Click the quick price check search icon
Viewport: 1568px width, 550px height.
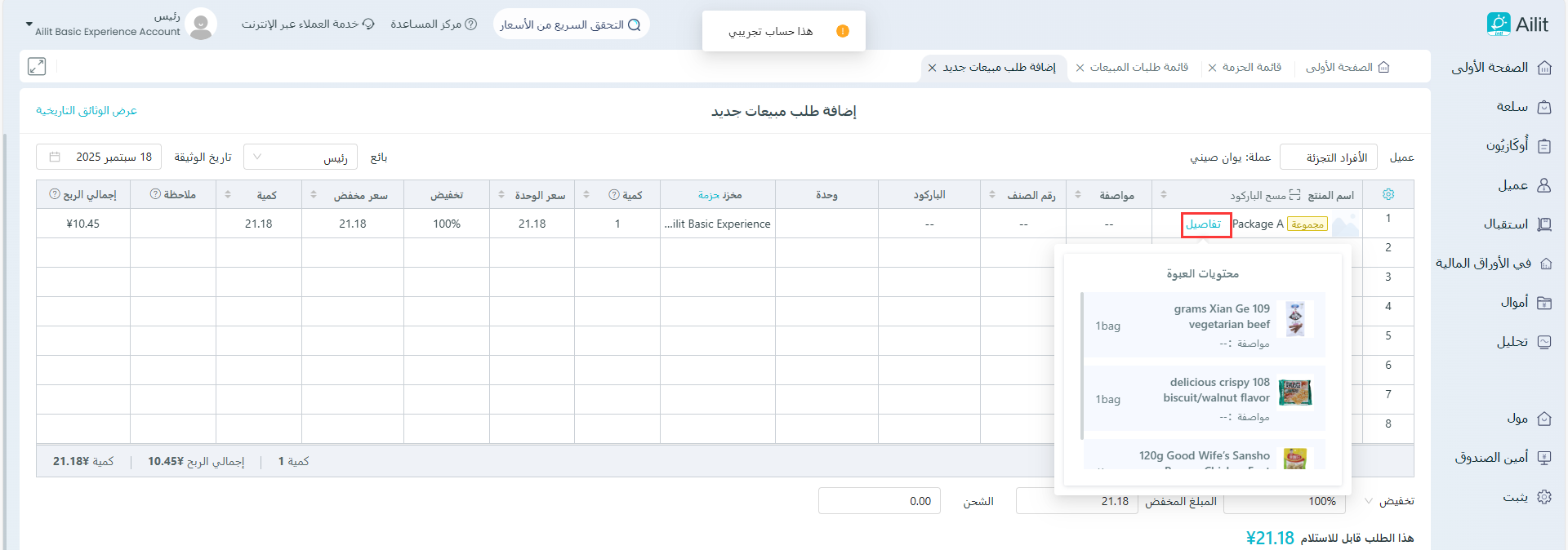[x=634, y=24]
